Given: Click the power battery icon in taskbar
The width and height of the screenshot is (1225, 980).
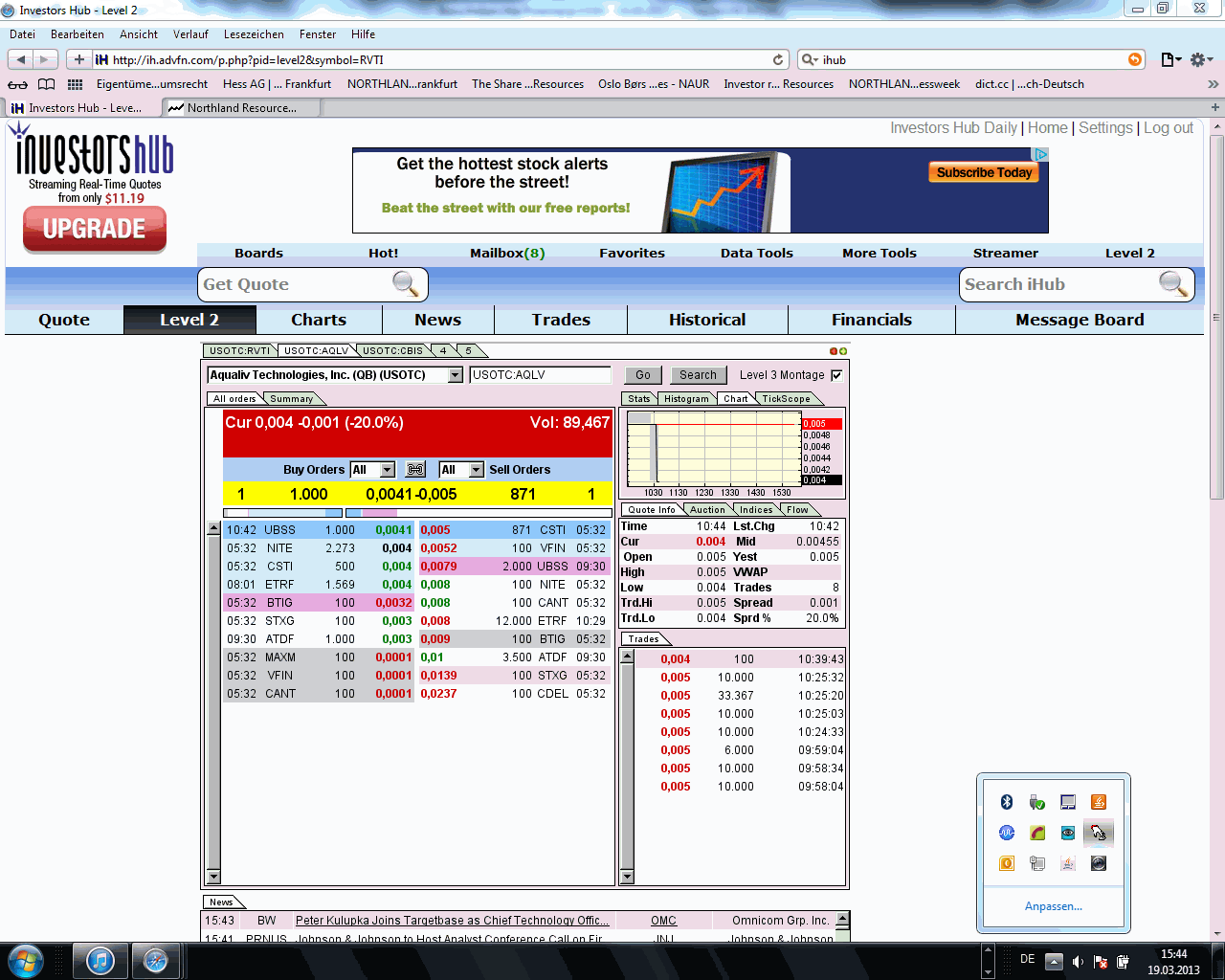Looking at the screenshot, I should [1124, 962].
